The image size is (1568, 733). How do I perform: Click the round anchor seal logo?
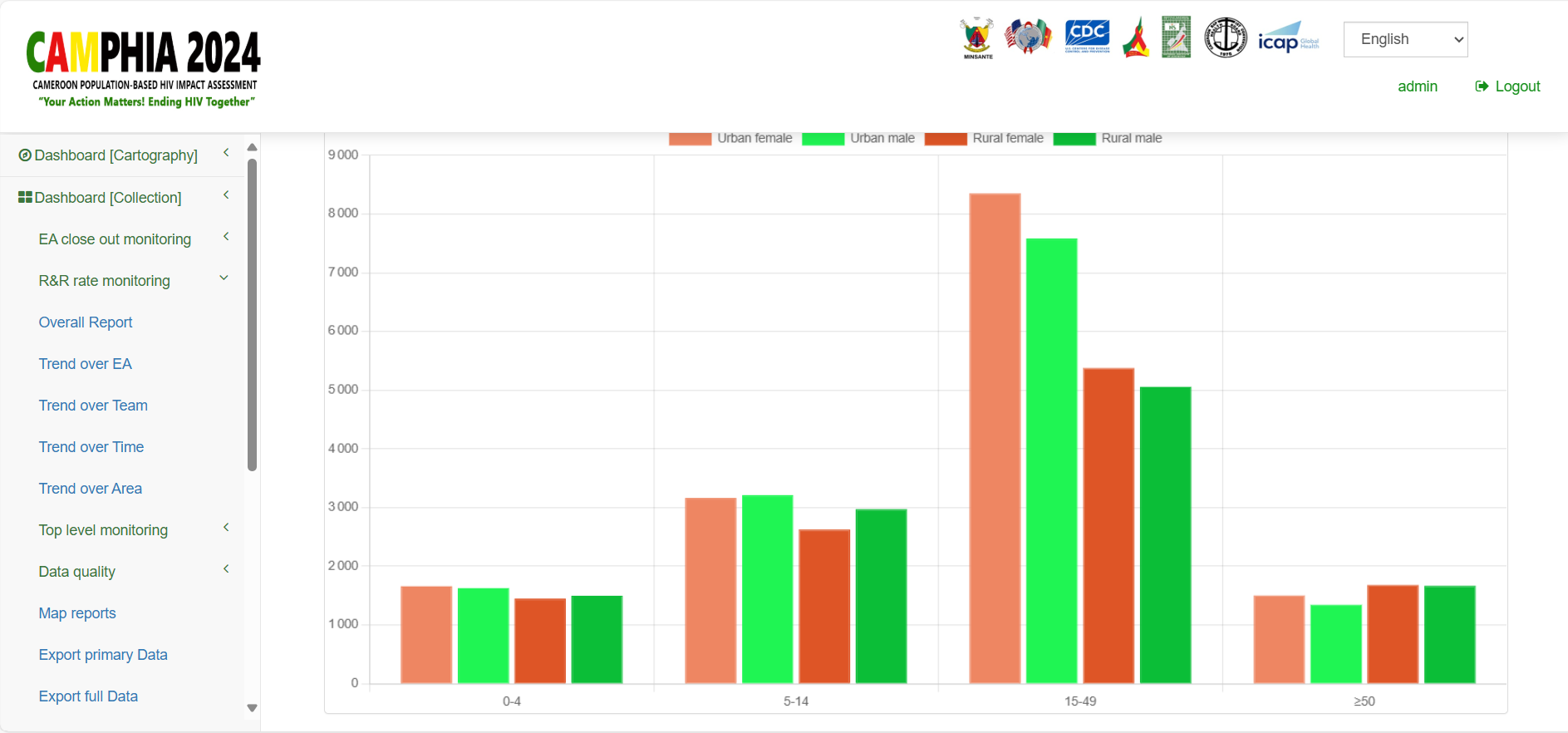point(1226,37)
